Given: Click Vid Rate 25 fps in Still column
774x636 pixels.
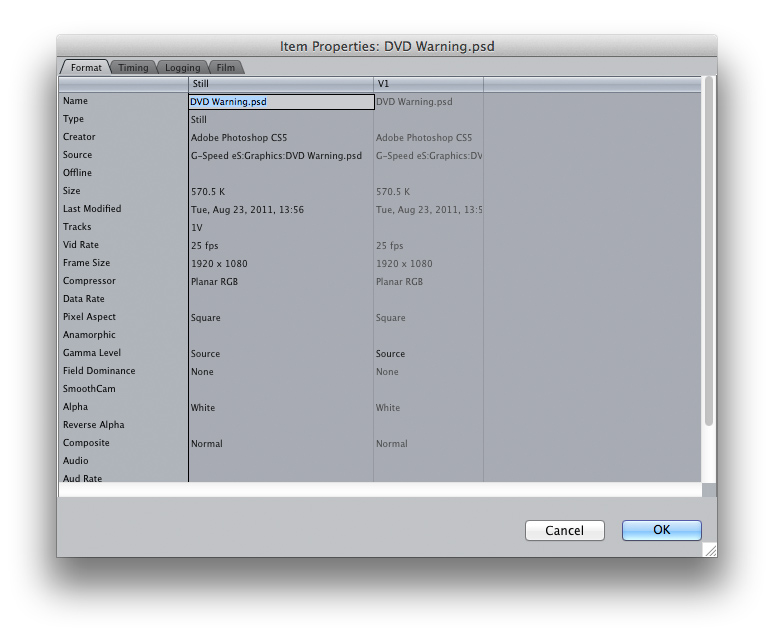Looking at the screenshot, I should (x=204, y=245).
